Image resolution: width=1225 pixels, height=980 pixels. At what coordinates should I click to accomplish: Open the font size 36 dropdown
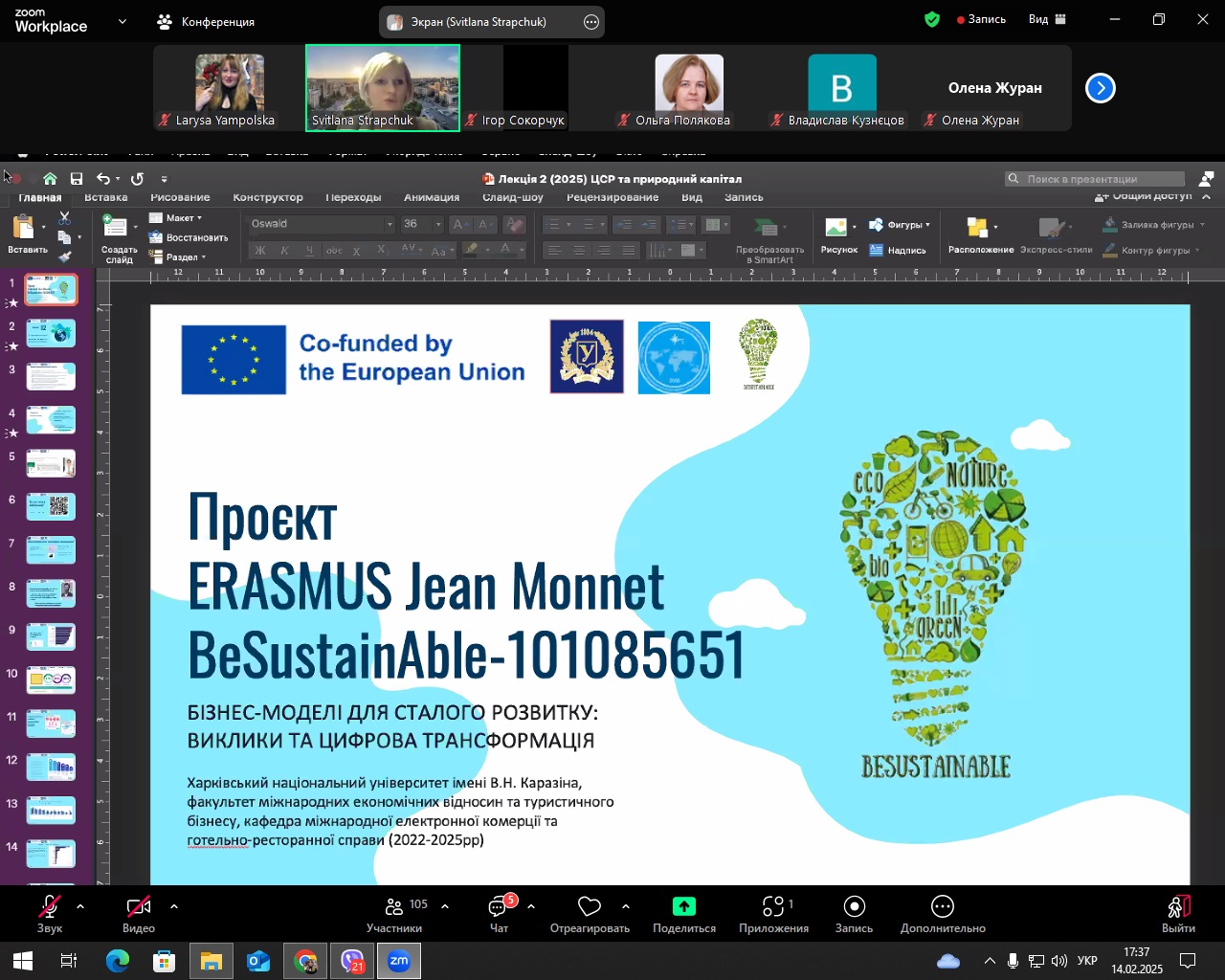(x=438, y=224)
